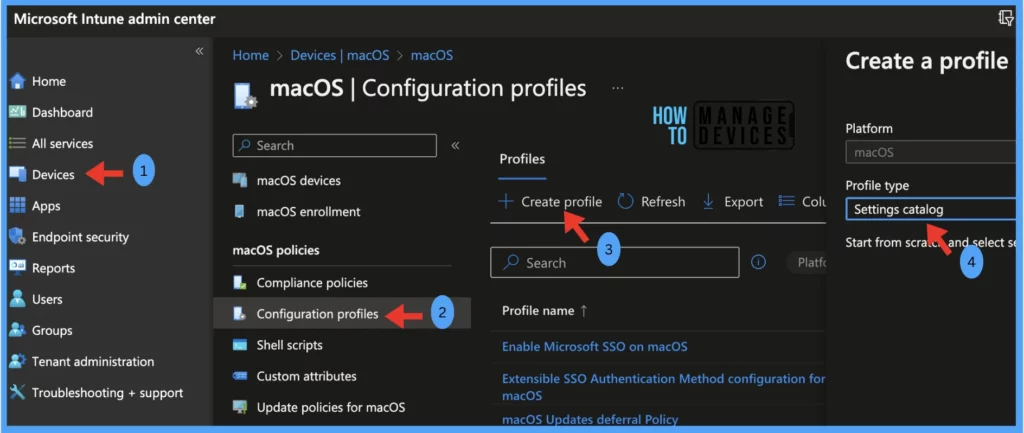Click the Refresh circular arrow icon
1024x433 pixels.
tap(626, 202)
